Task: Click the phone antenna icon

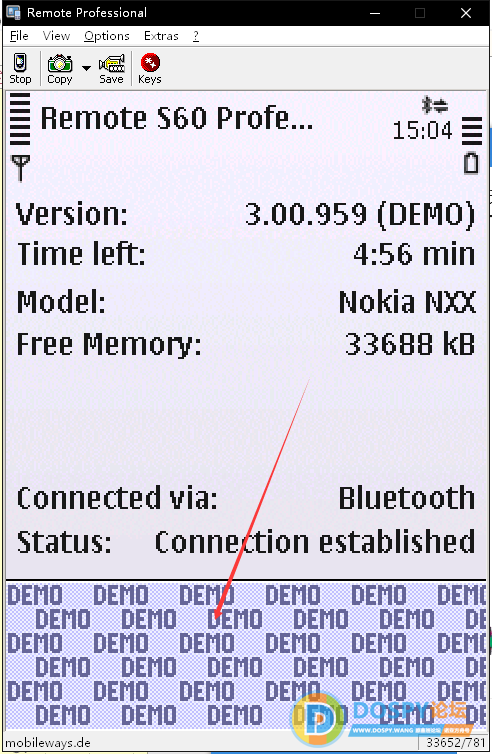Action: coord(20,168)
